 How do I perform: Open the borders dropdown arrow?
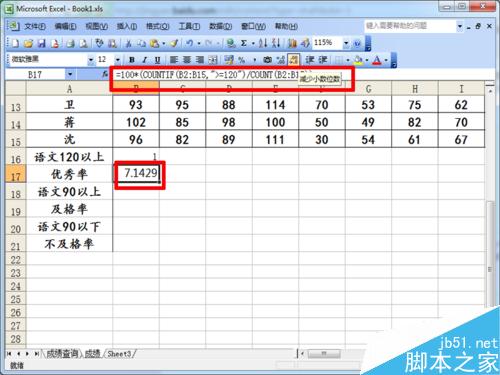point(348,60)
